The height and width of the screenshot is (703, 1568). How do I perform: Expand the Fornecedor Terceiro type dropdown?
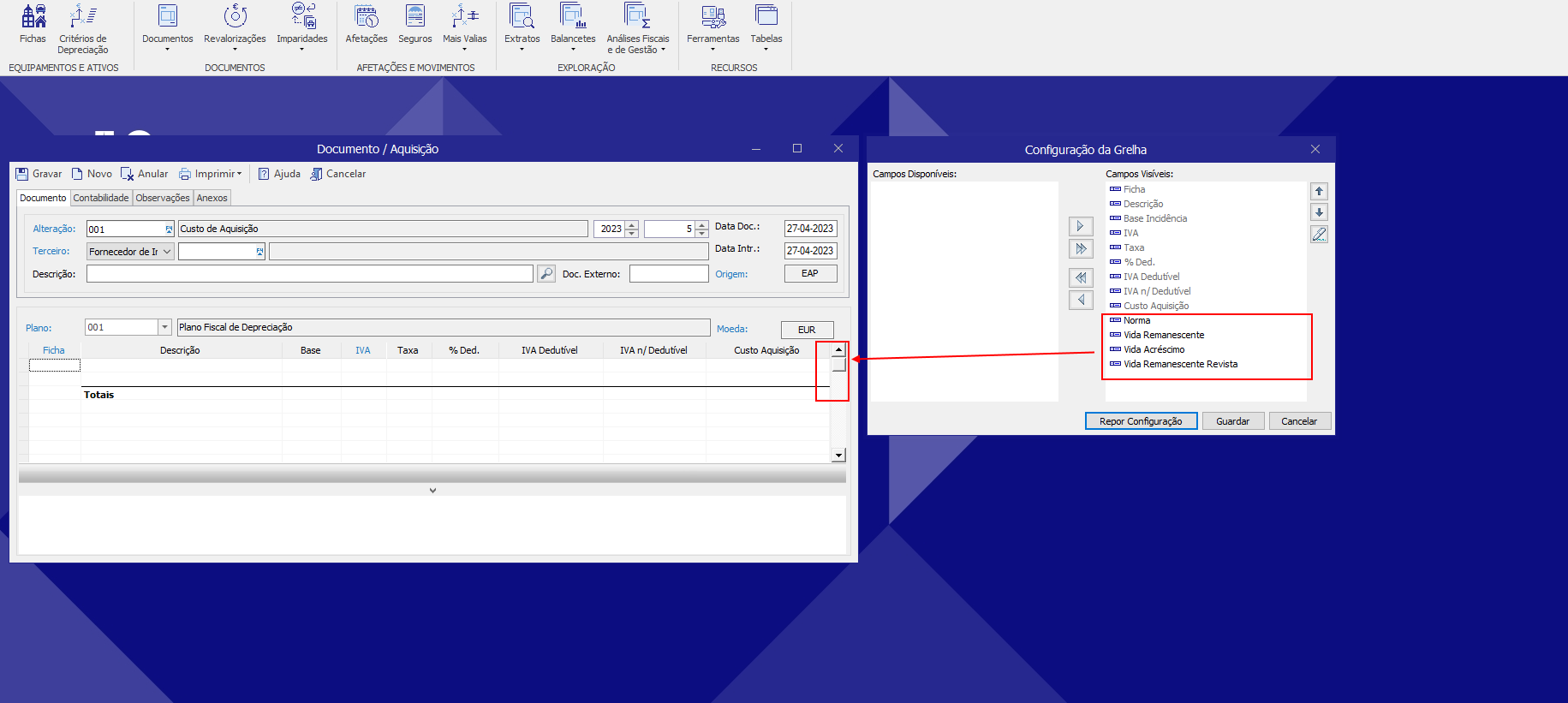167,252
